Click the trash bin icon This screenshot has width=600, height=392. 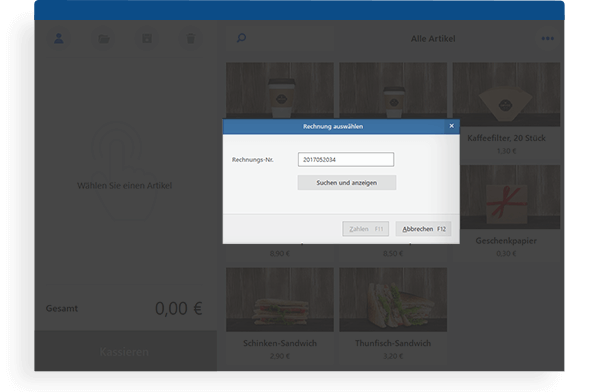[x=191, y=38]
